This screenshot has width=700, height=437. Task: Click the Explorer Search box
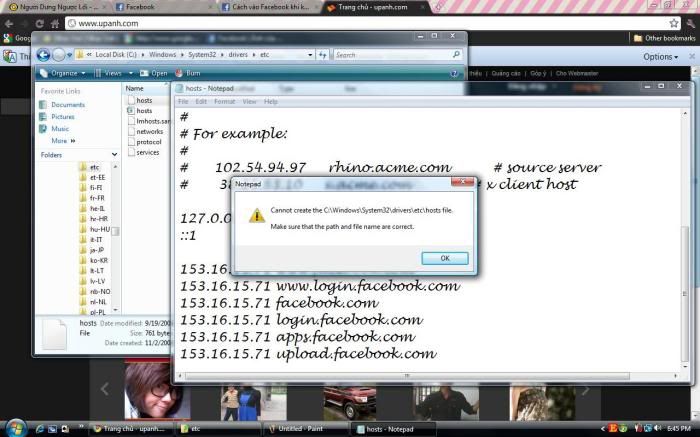point(393,55)
